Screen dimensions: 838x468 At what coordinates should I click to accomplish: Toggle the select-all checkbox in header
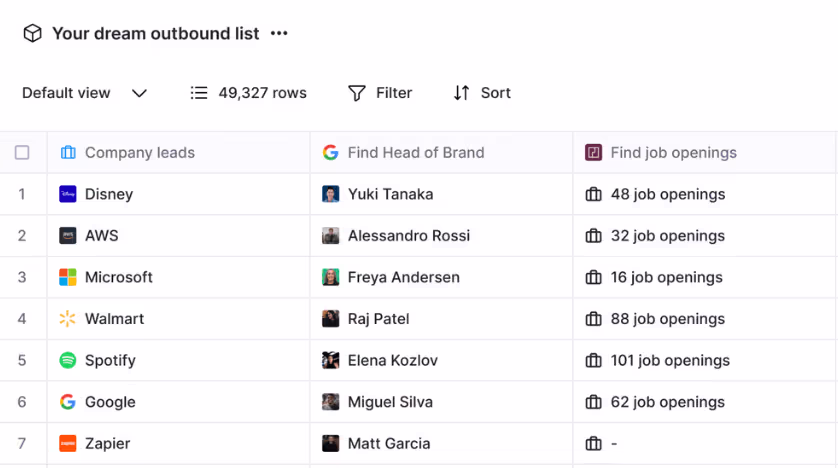tap(22, 153)
